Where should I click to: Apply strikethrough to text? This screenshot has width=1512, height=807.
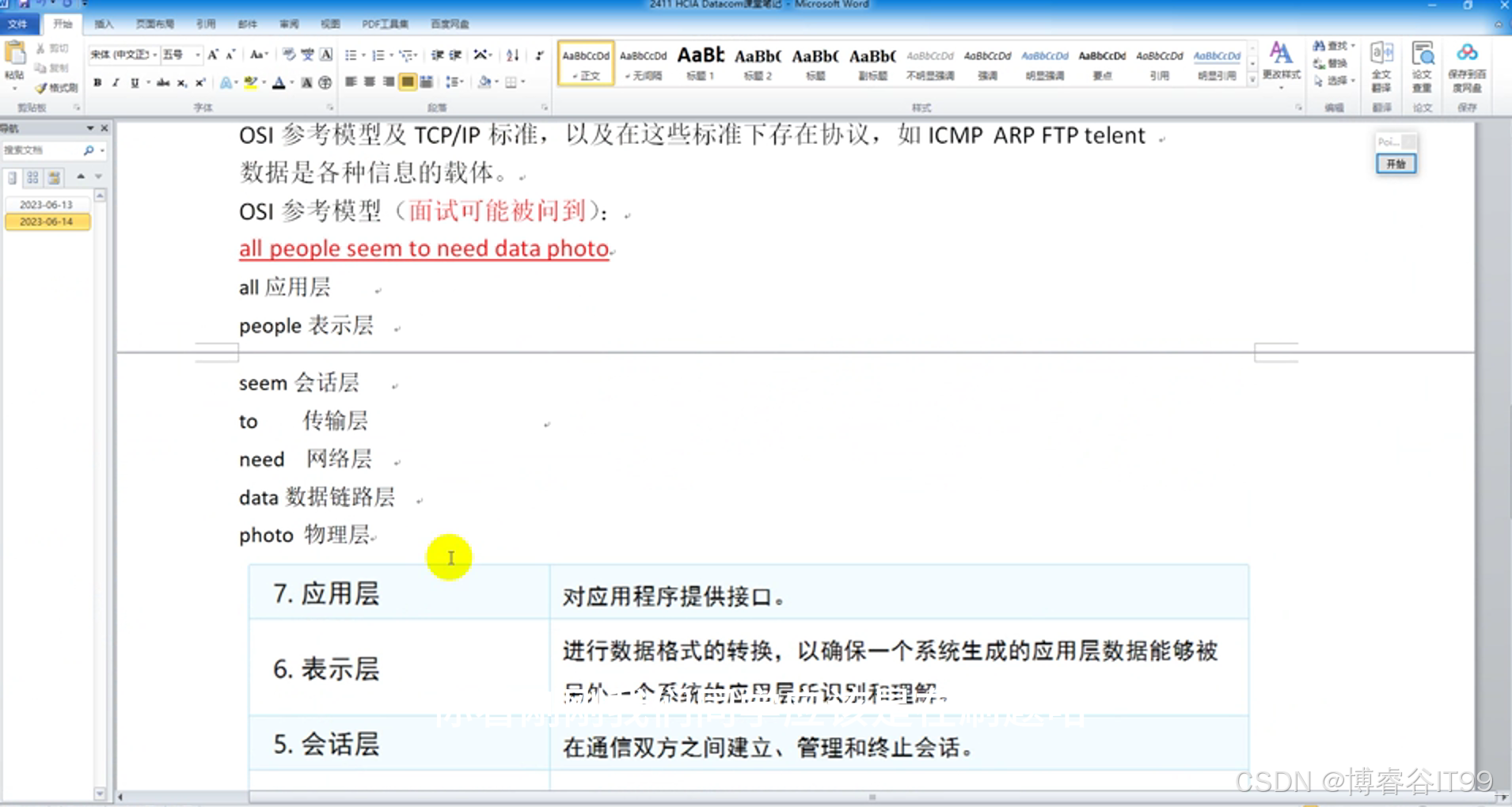click(x=162, y=81)
